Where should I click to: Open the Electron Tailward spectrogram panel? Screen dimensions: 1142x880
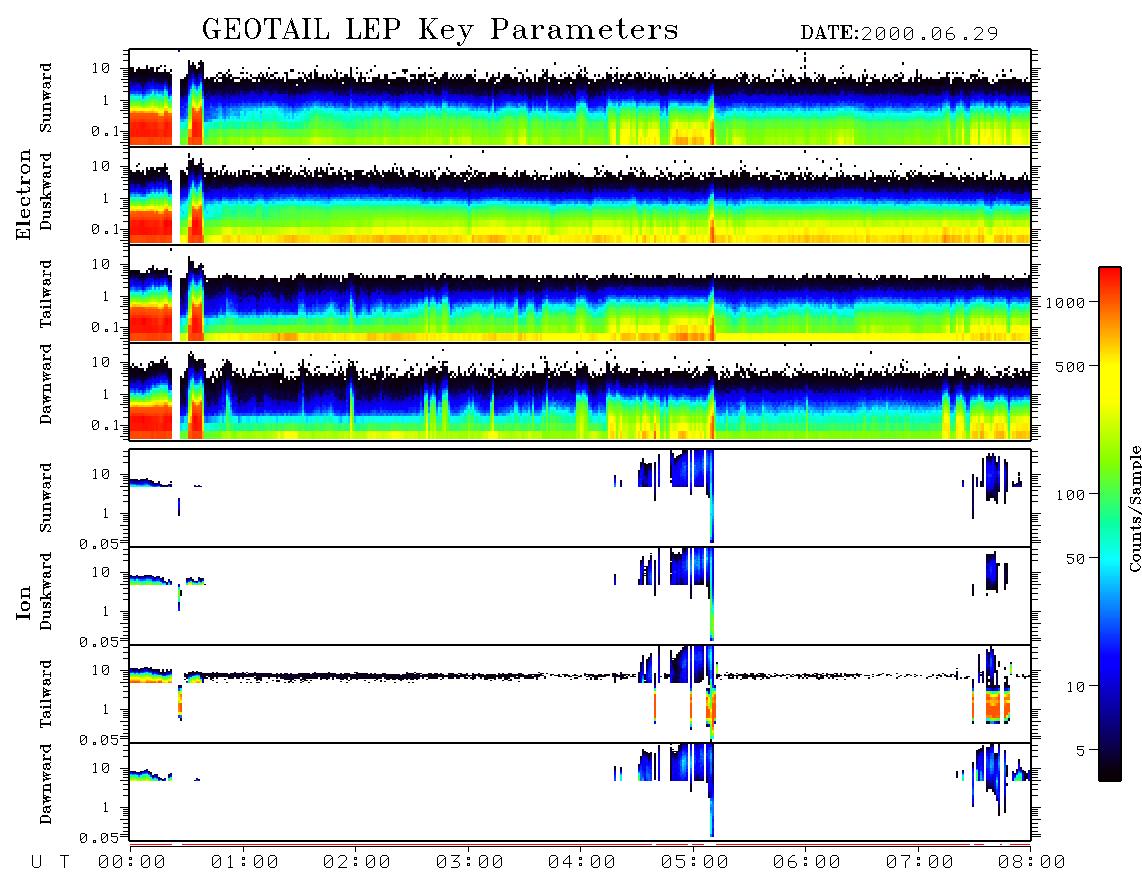pyautogui.click(x=580, y=294)
